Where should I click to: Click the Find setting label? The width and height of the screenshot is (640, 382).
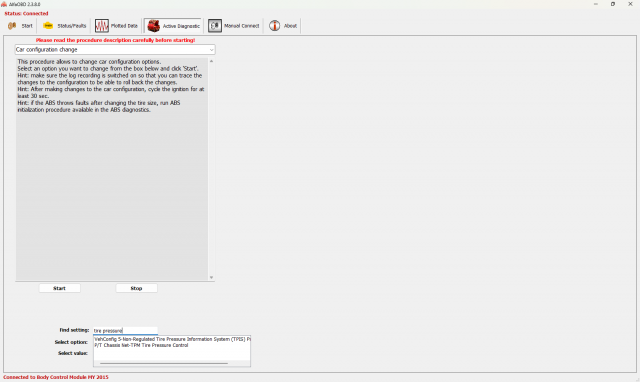(x=74, y=330)
